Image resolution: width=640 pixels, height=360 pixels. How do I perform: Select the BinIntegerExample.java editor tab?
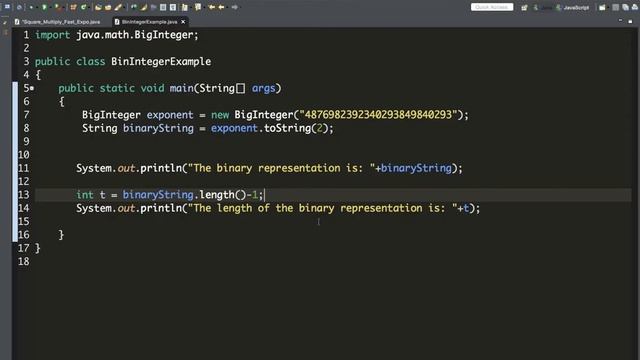(149, 22)
